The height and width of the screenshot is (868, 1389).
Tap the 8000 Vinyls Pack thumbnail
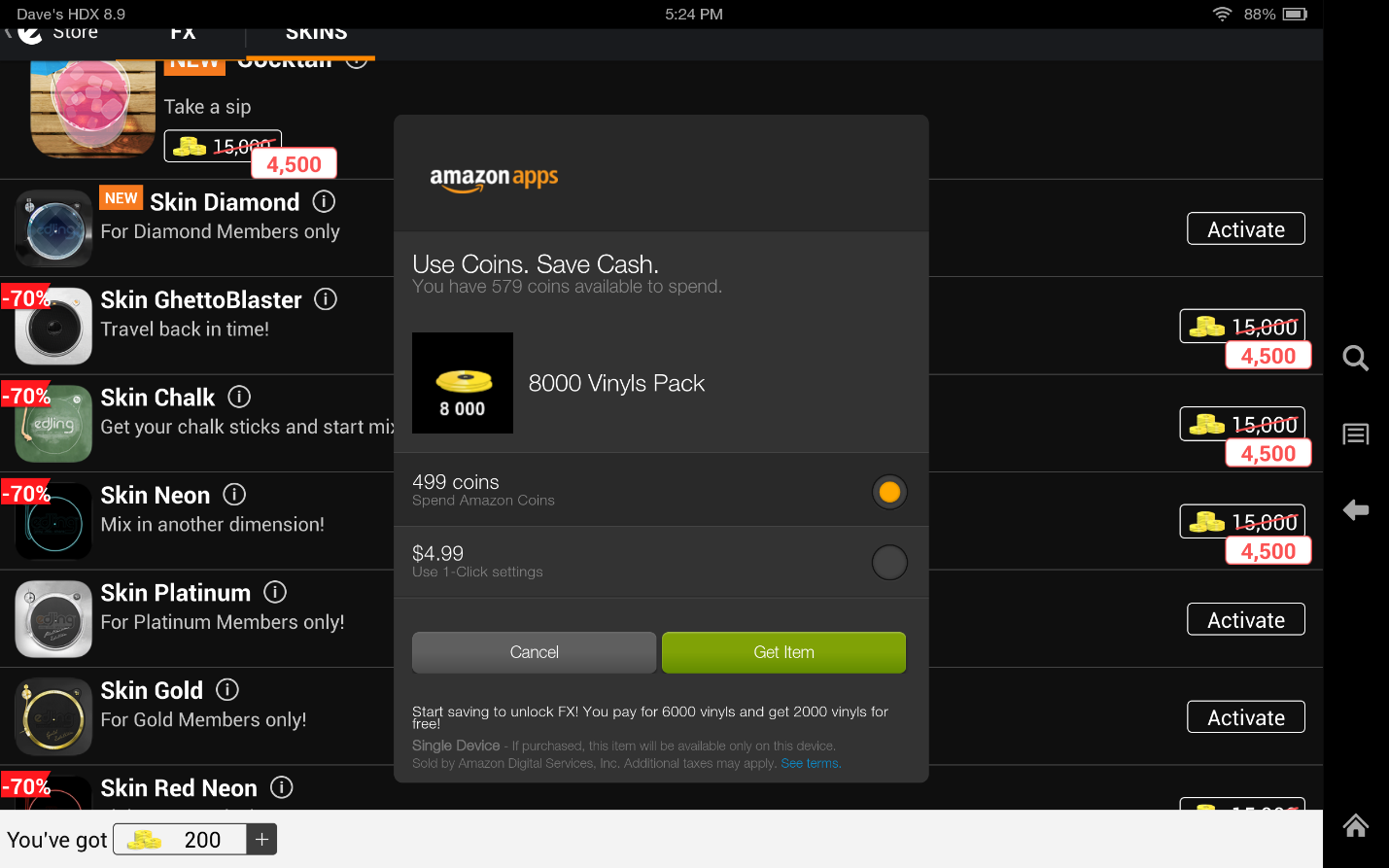tap(463, 383)
